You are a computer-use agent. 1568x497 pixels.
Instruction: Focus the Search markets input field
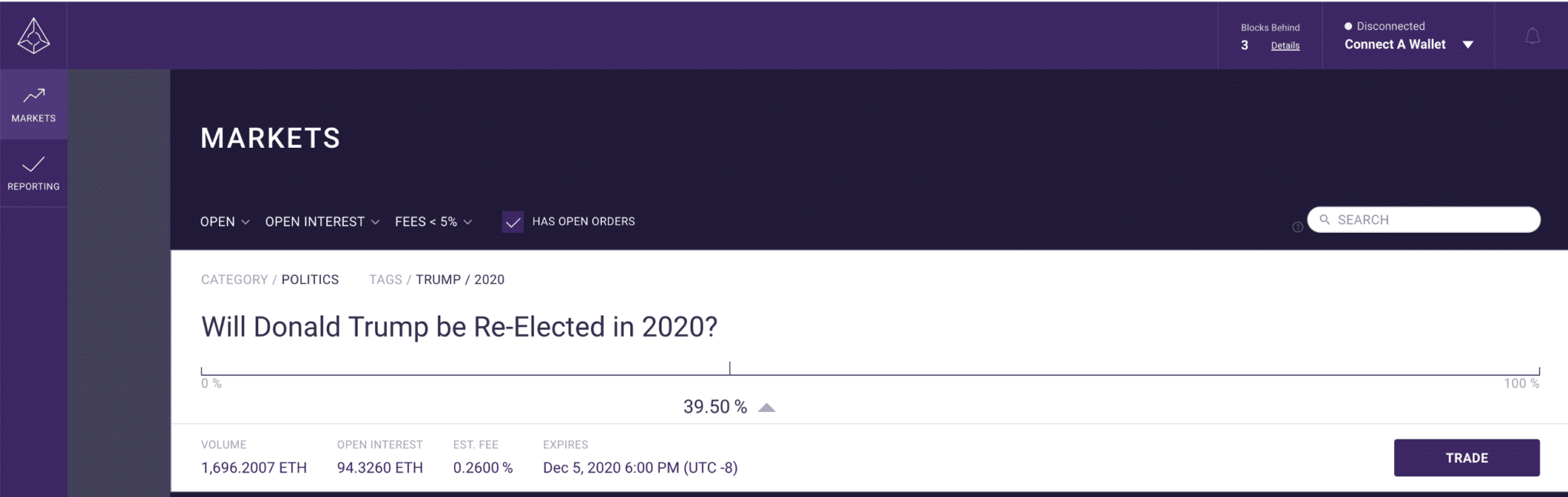pos(1432,220)
